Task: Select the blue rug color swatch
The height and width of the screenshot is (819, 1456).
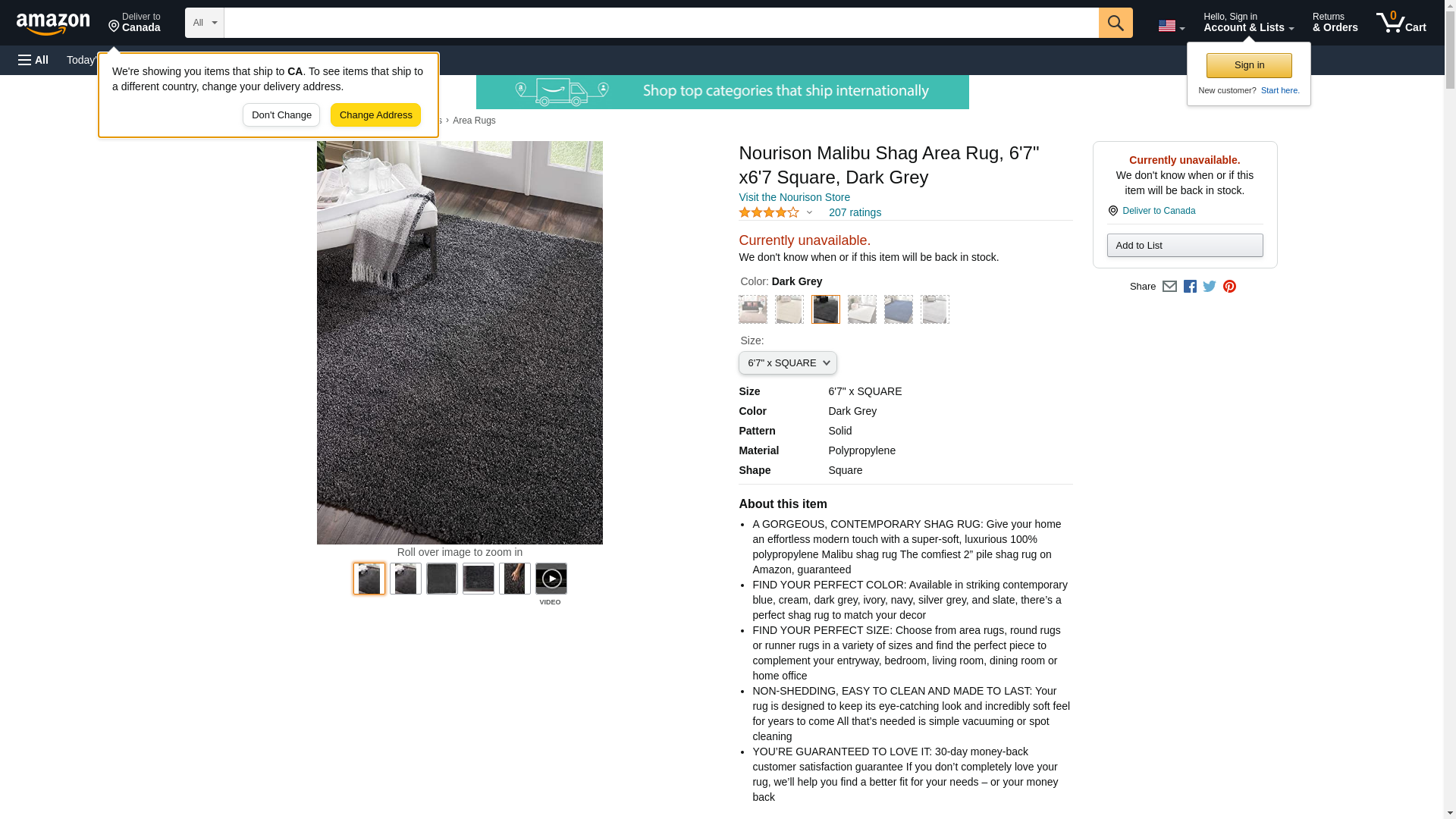Action: [x=899, y=309]
